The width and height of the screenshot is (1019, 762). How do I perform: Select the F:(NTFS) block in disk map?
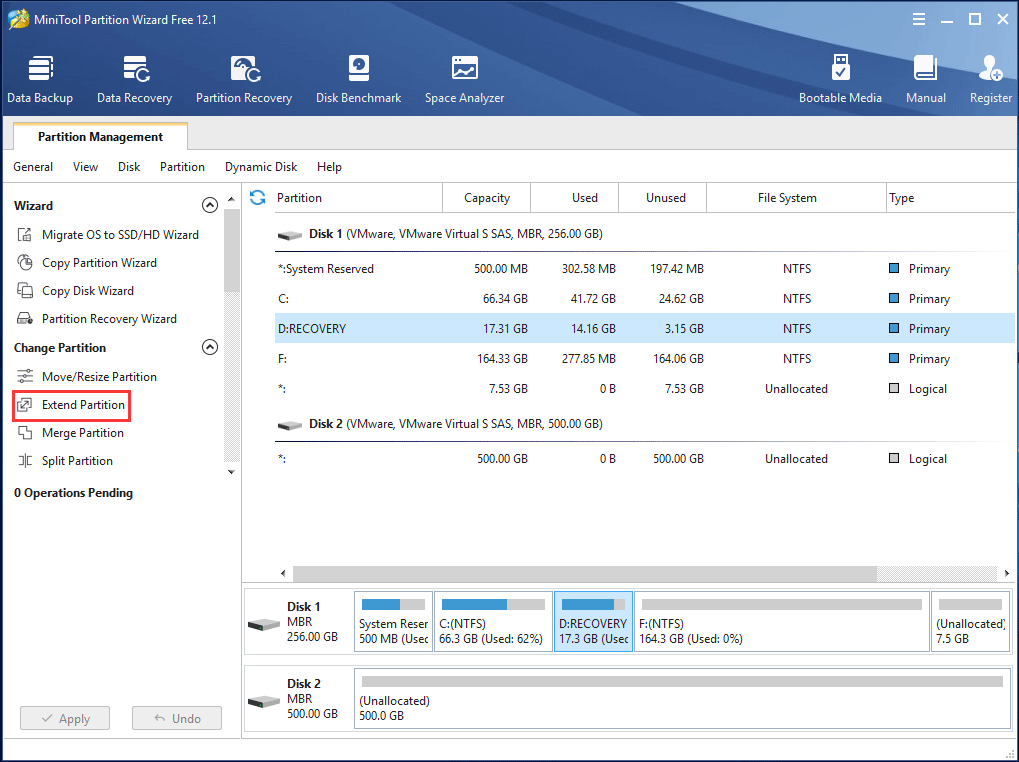tap(782, 622)
